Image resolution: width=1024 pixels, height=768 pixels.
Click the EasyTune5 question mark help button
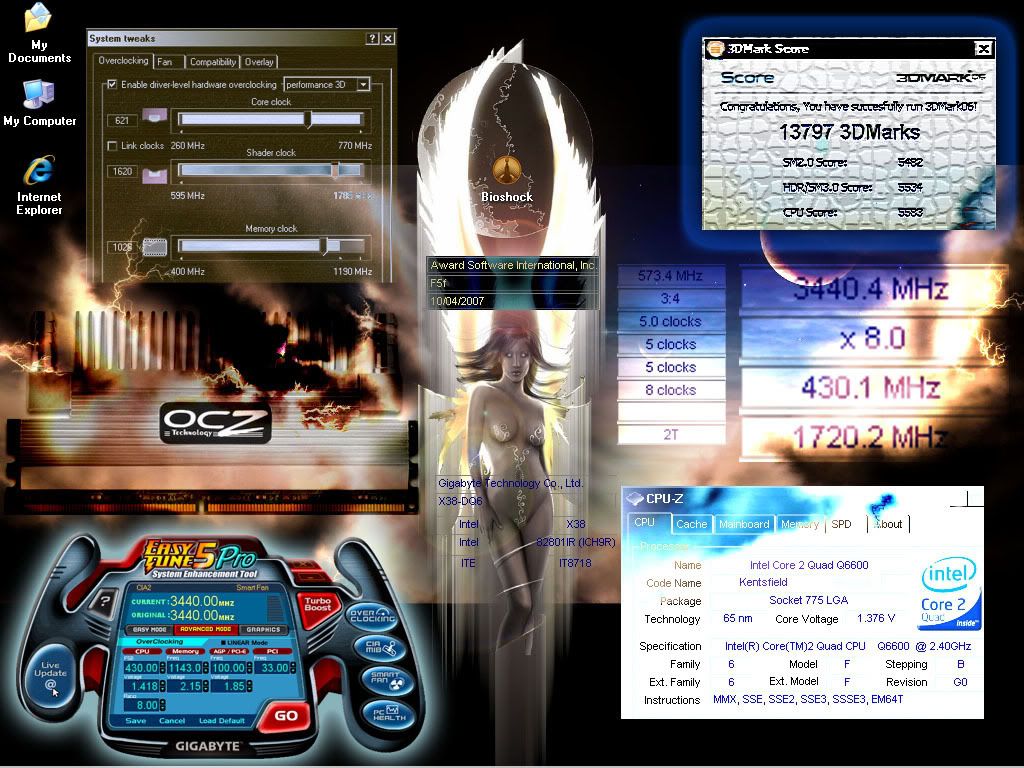[x=104, y=601]
